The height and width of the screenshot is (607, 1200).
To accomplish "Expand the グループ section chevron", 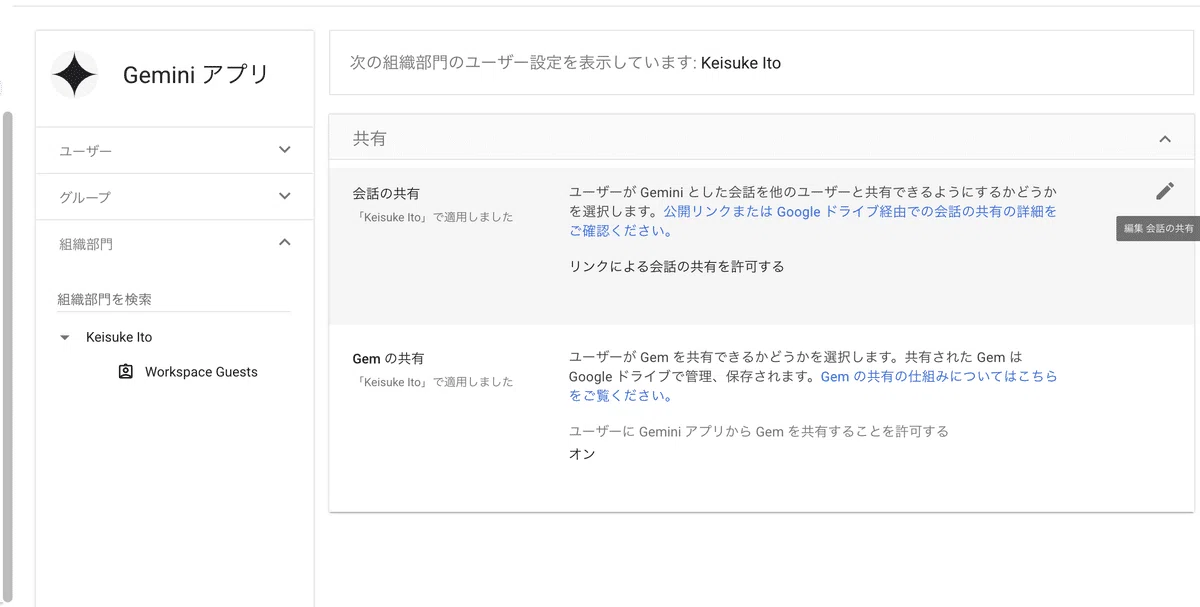I will pyautogui.click(x=285, y=196).
